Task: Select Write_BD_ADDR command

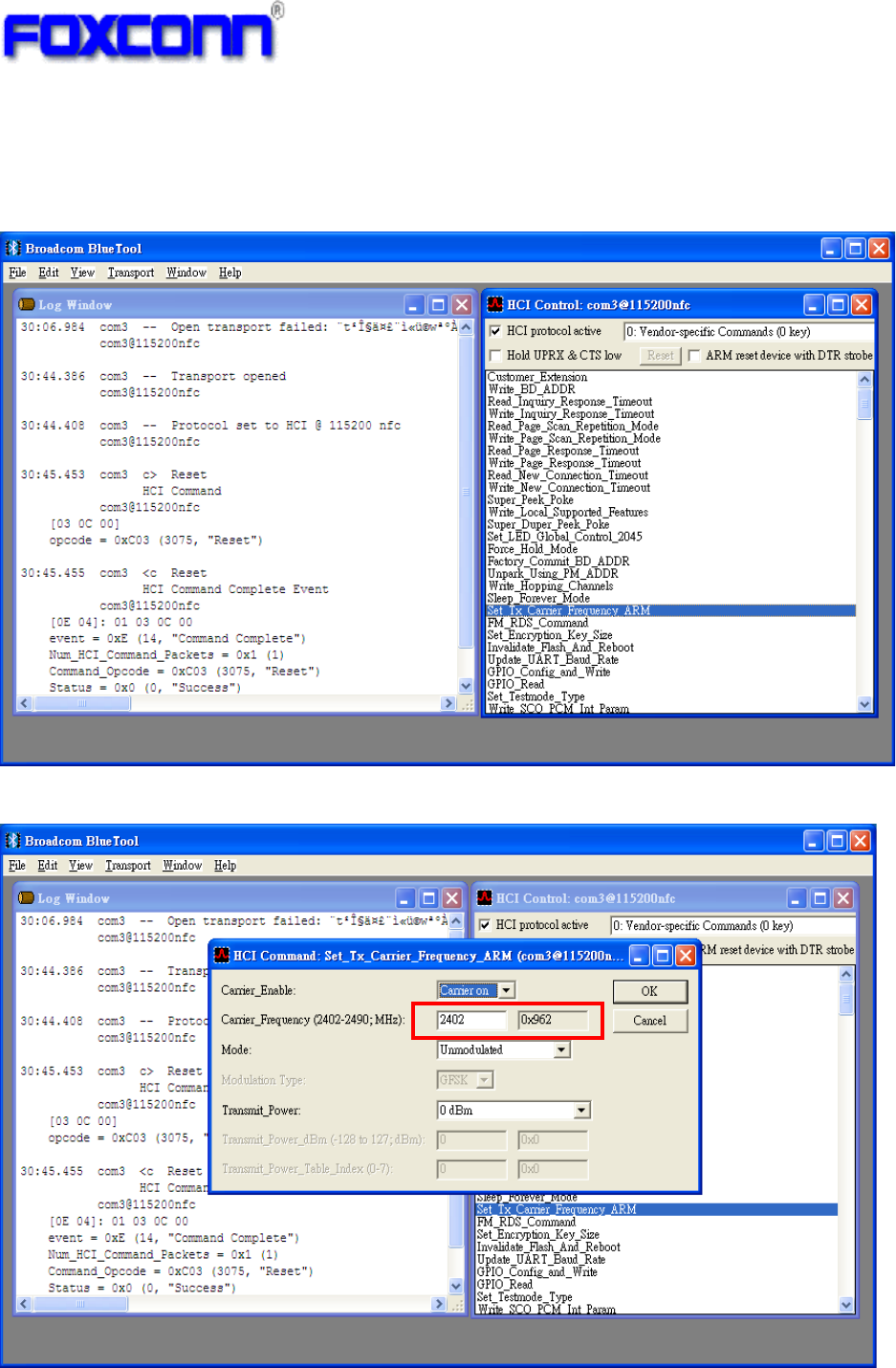Action: (532, 389)
